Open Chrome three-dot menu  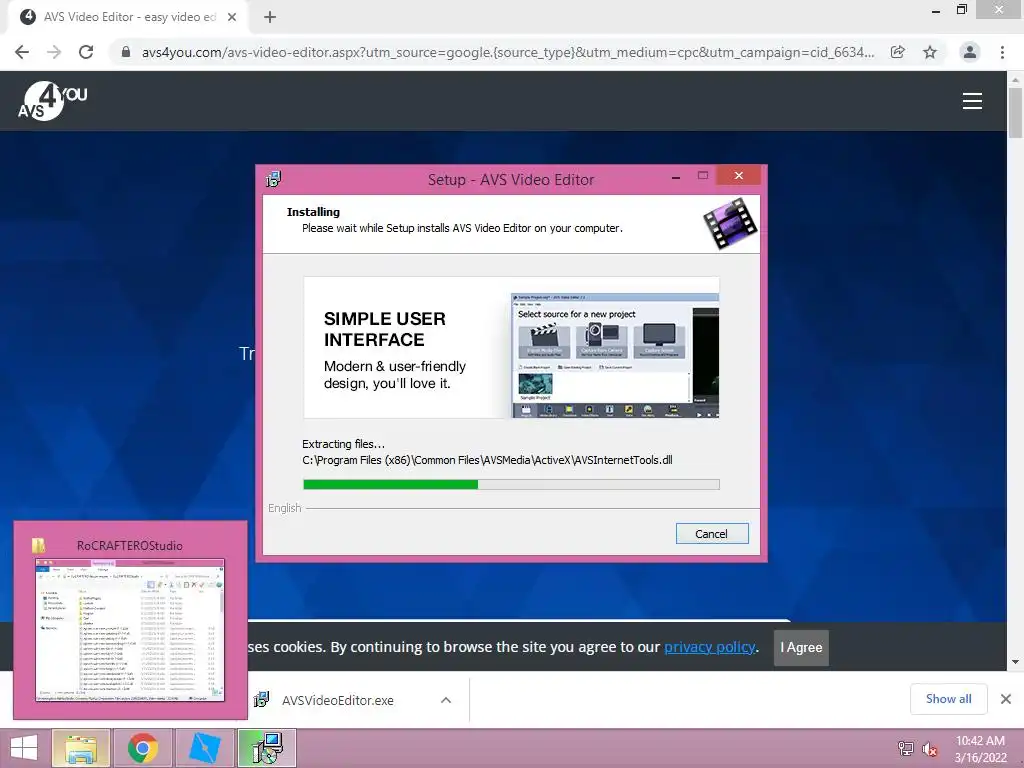tap(1002, 52)
